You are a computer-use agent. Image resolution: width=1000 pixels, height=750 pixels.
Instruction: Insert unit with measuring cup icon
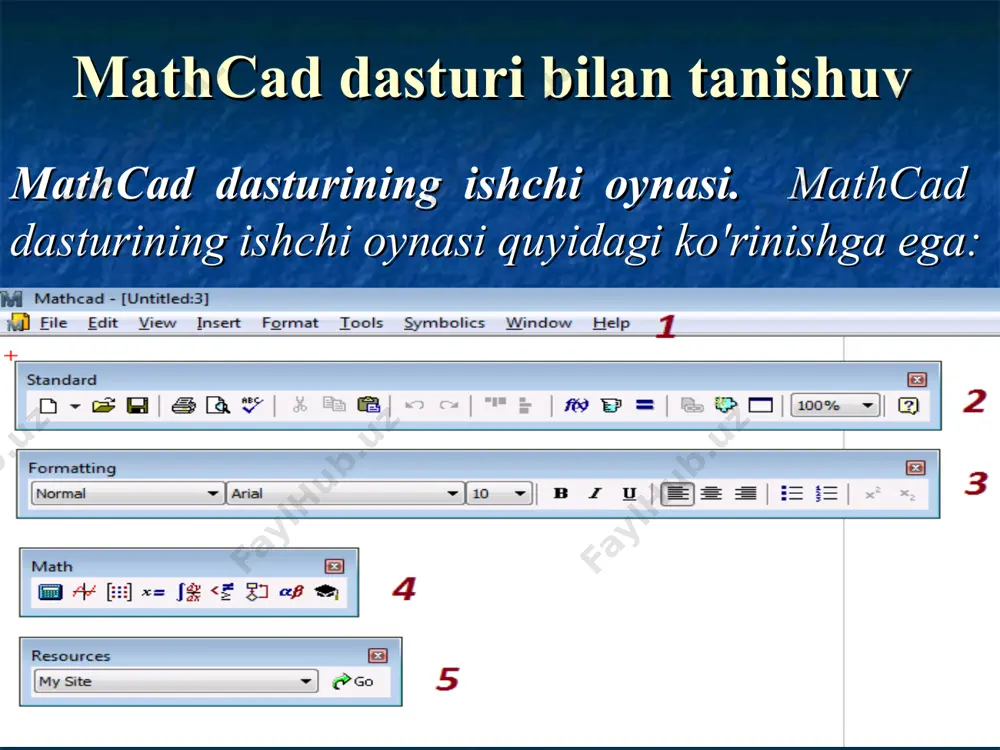pos(610,405)
